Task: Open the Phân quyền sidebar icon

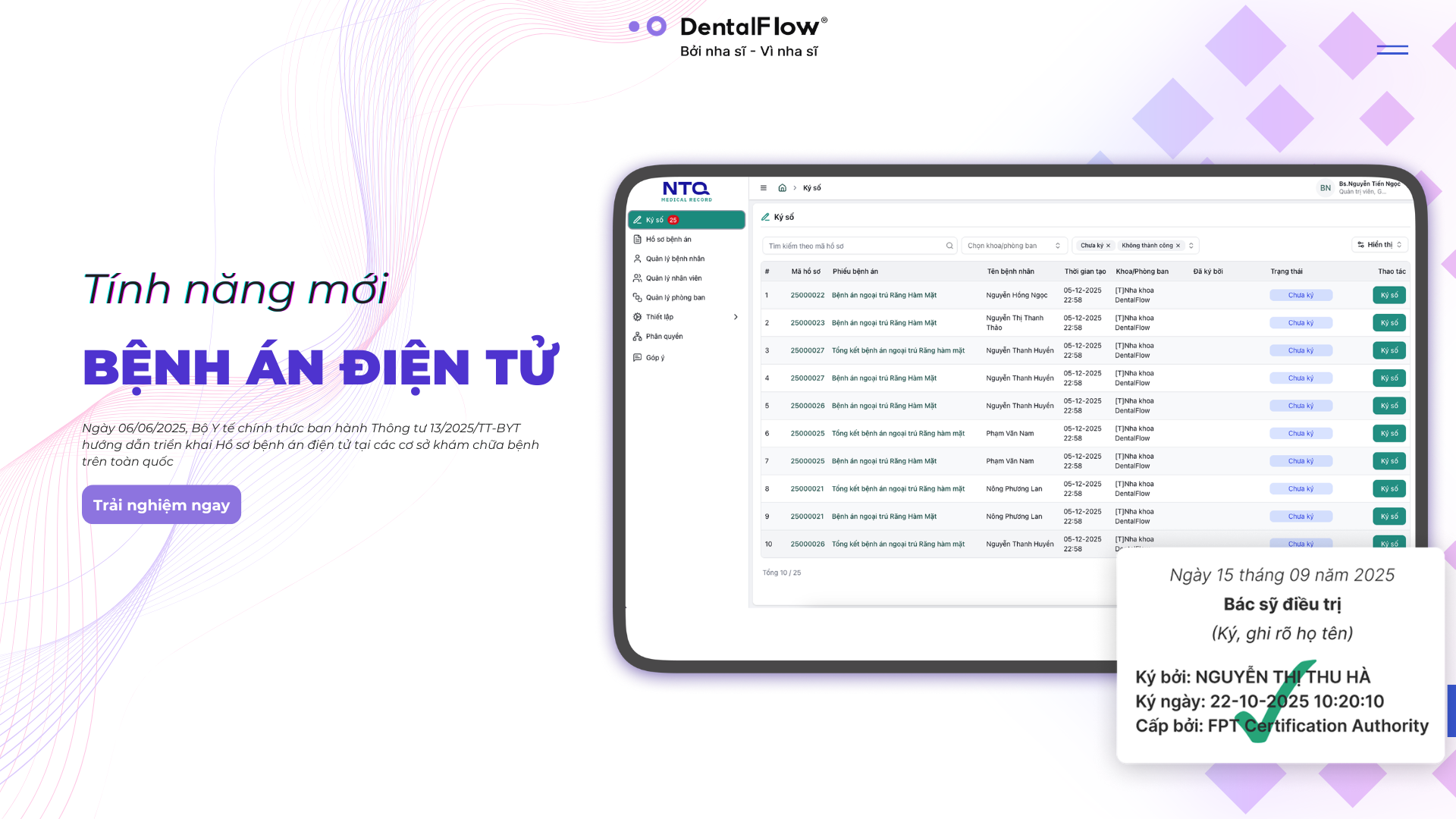Action: 638,337
